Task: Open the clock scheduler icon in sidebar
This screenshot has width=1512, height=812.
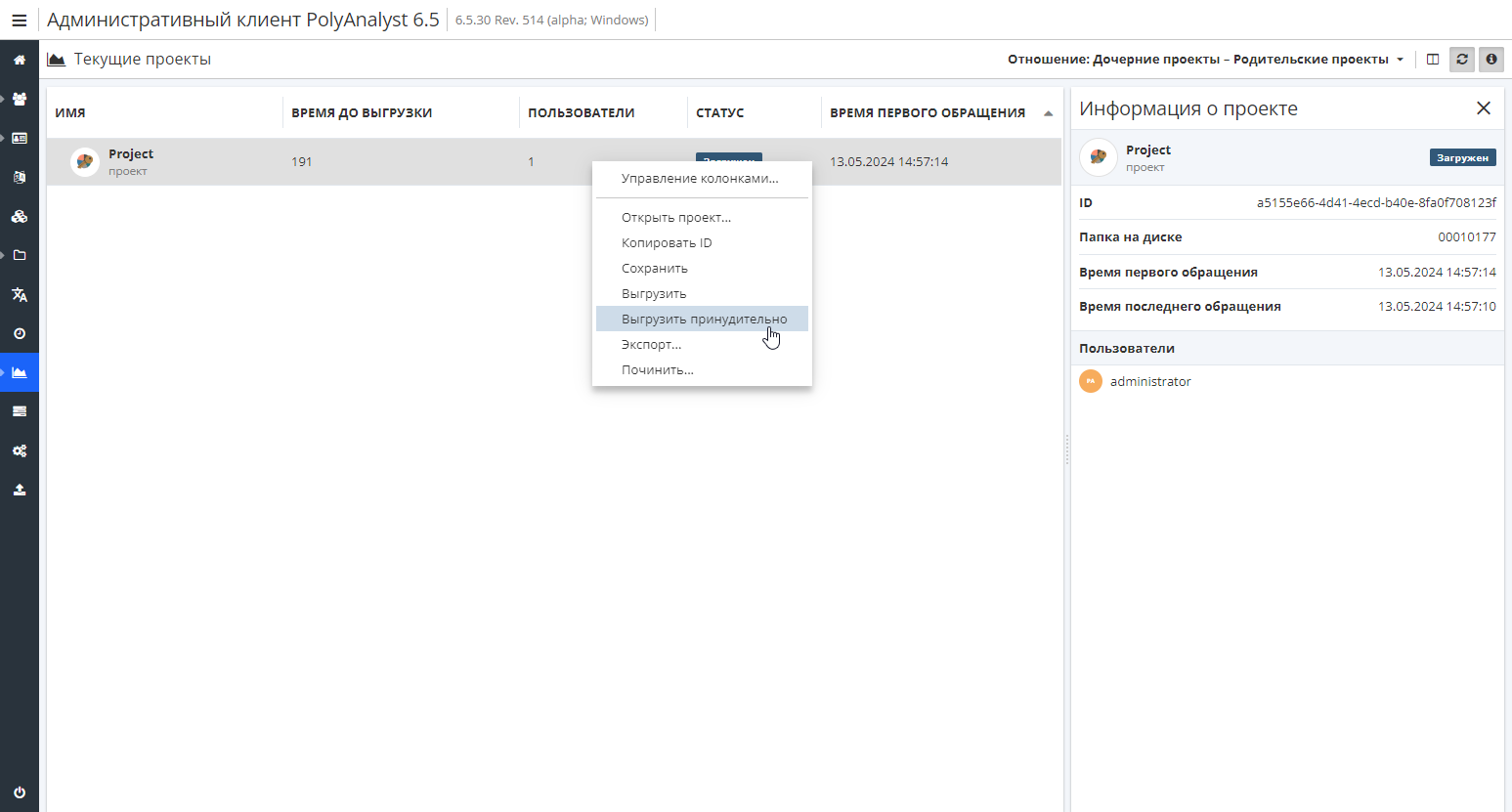Action: [20, 333]
